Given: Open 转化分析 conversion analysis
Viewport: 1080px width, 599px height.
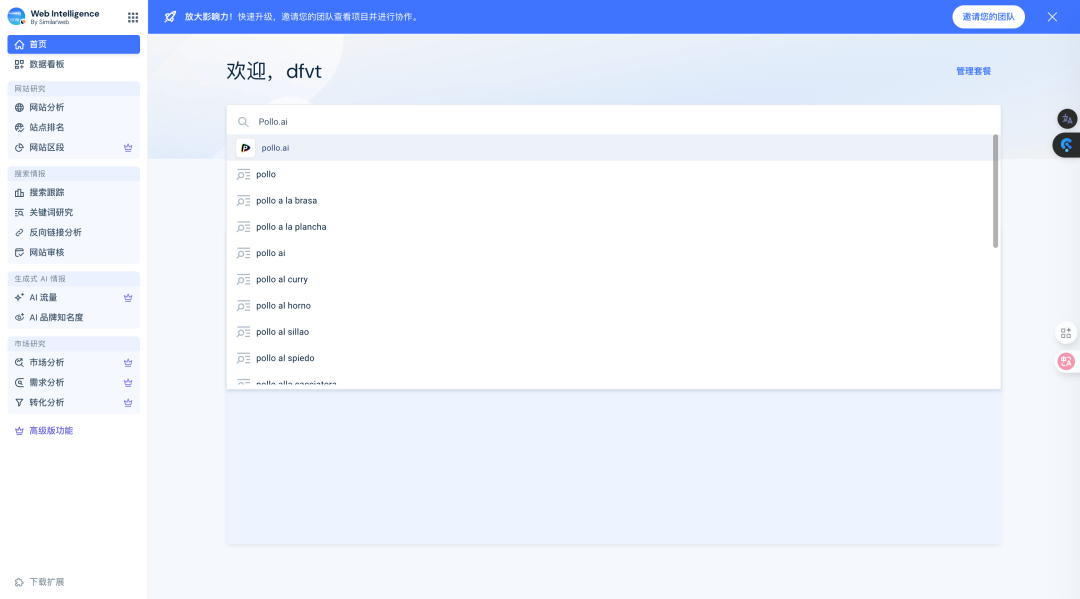Looking at the screenshot, I should pos(74,402).
